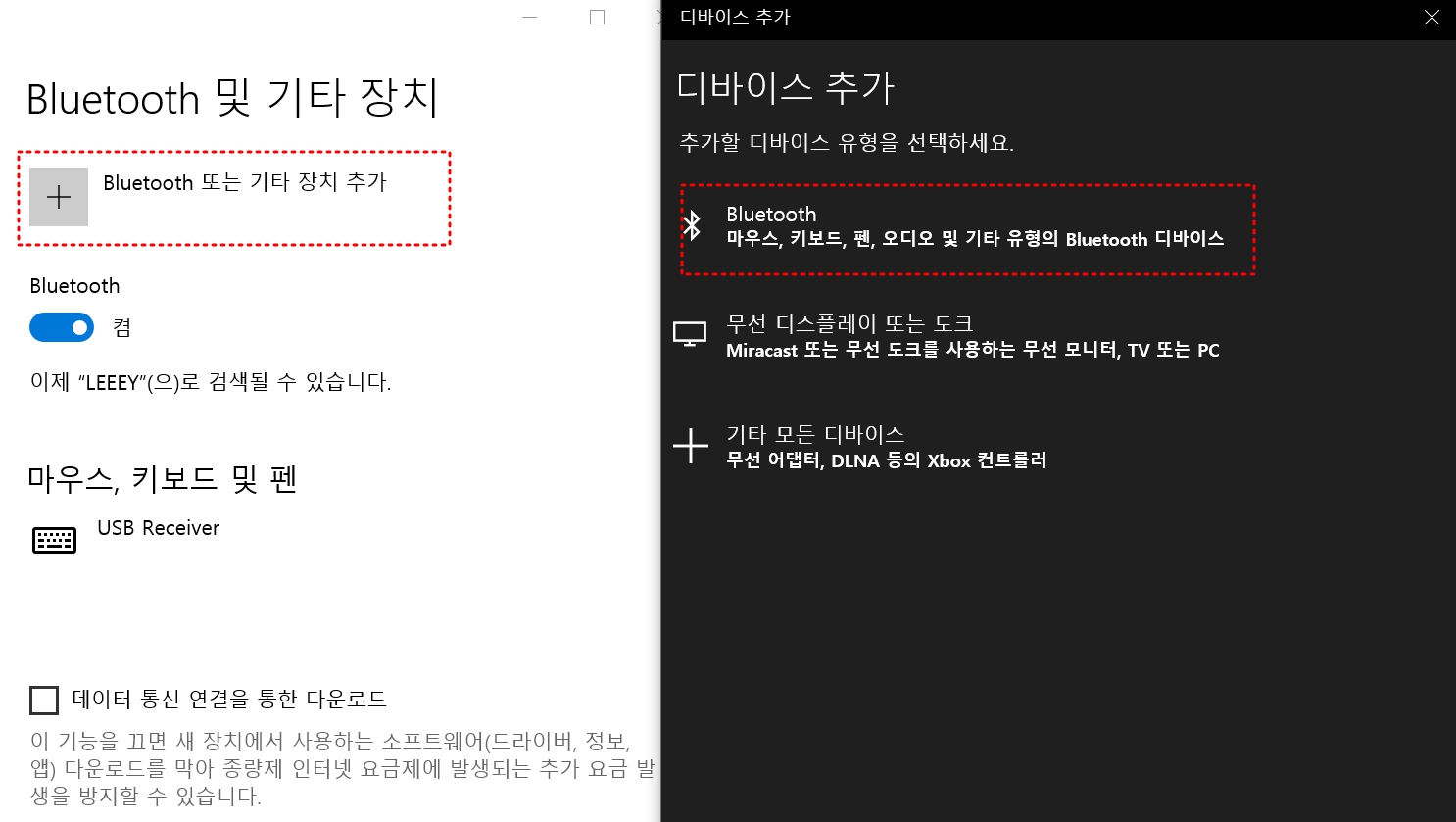This screenshot has height=822, width=1456.
Task: Close the '디바이스 추가' dialog
Action: [1432, 18]
